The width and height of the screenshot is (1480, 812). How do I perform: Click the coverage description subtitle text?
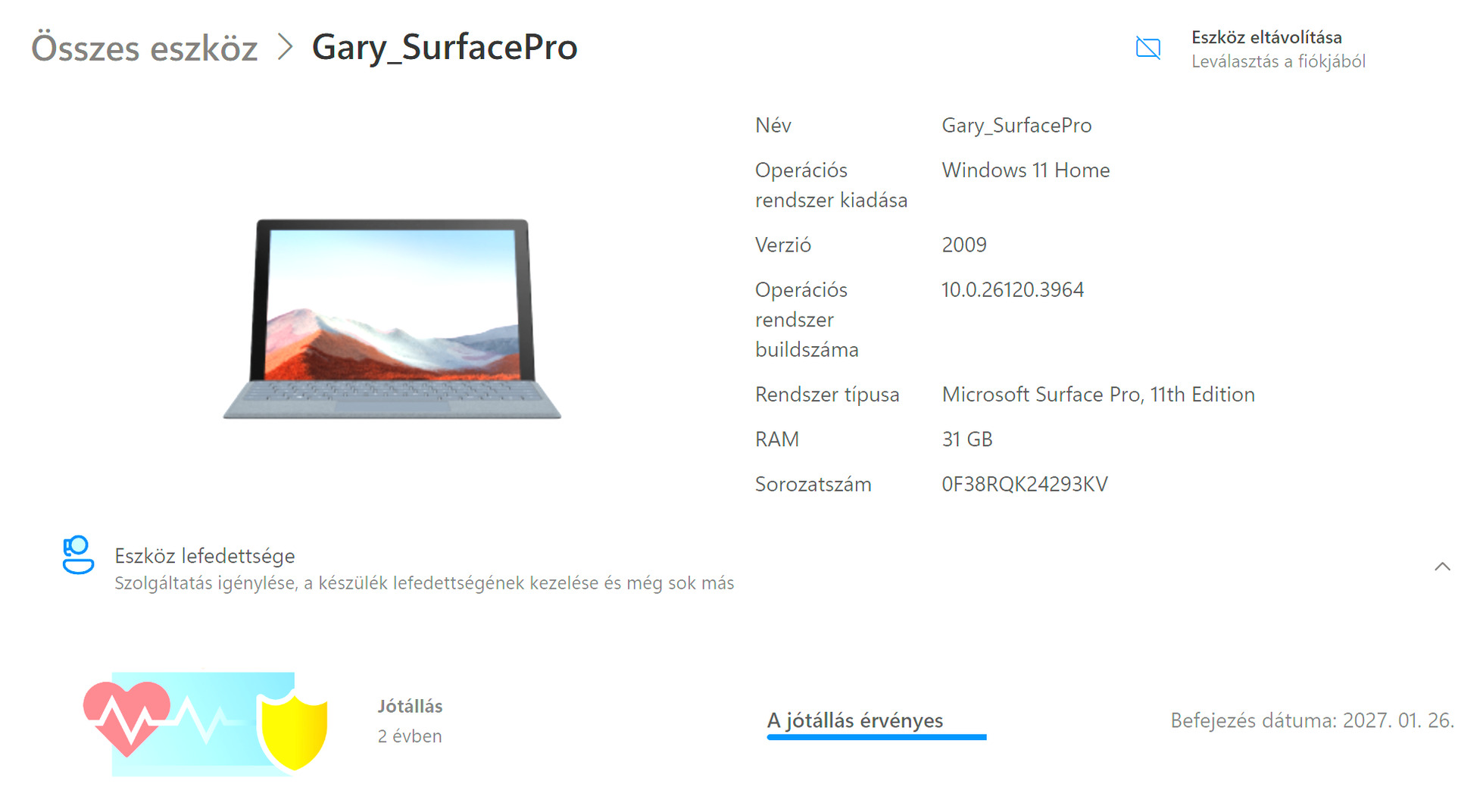click(424, 583)
